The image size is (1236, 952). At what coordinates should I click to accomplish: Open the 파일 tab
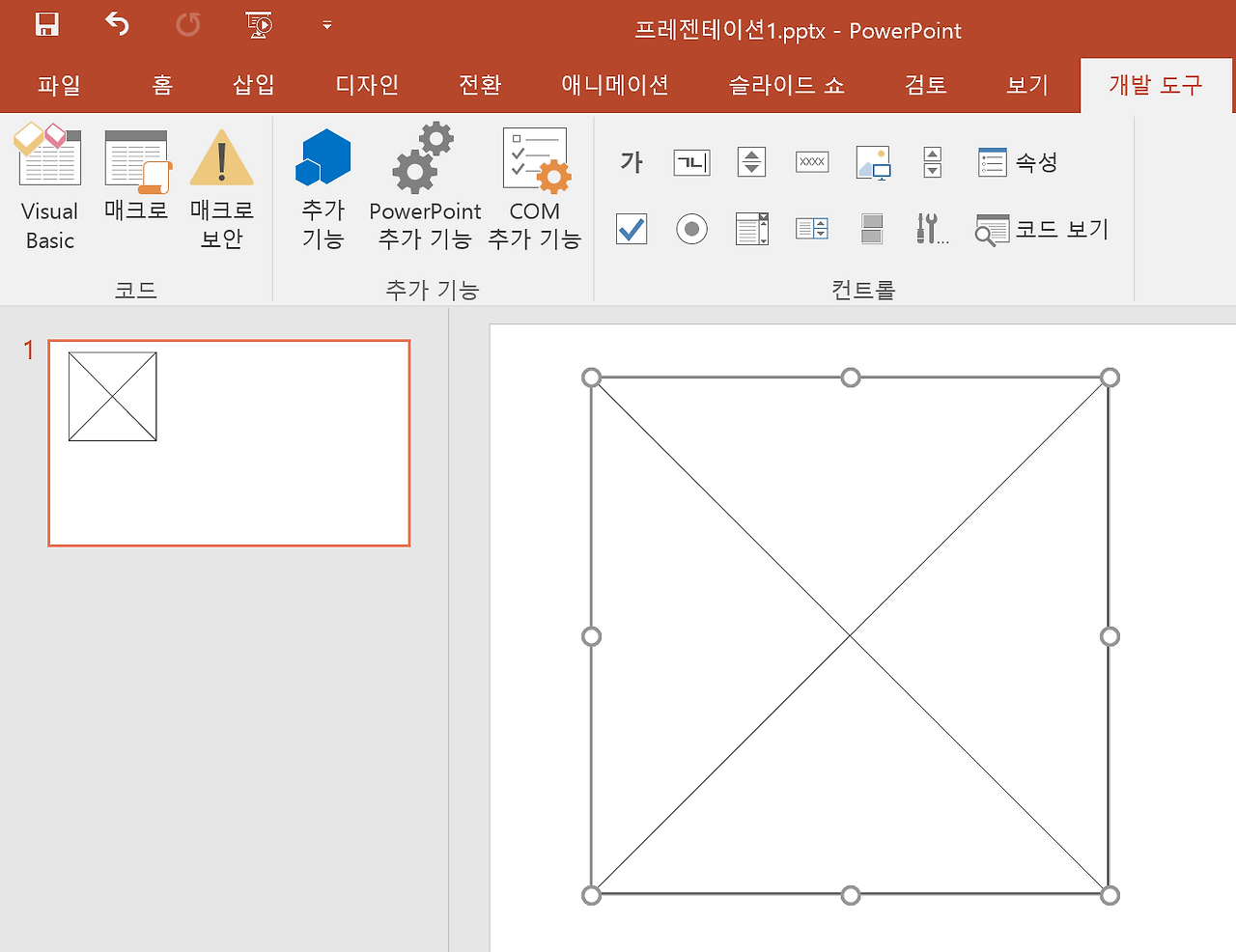click(x=59, y=85)
